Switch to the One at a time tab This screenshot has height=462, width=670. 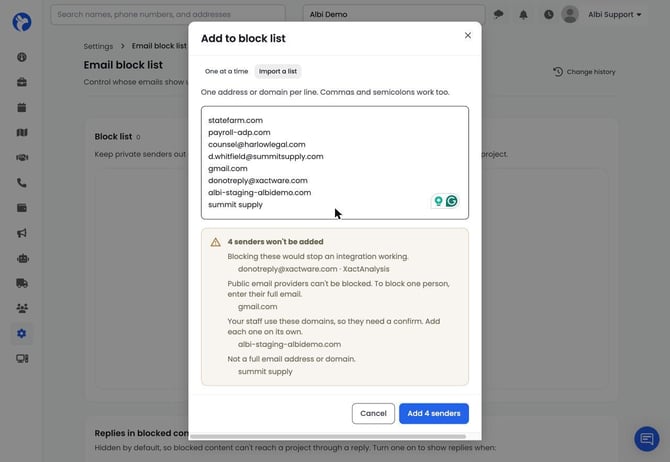[x=226, y=71]
